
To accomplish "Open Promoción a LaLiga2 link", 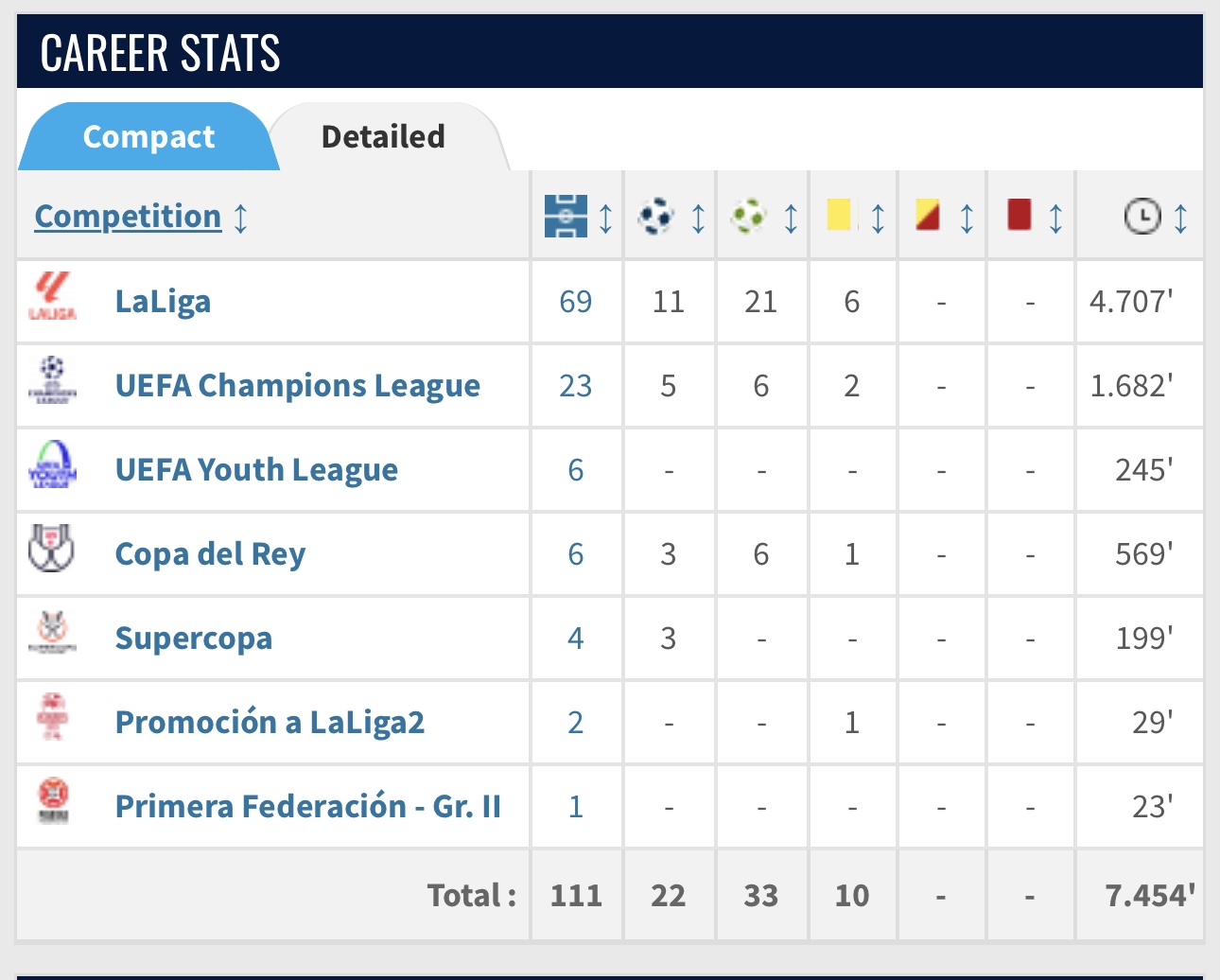I will tap(270, 723).
